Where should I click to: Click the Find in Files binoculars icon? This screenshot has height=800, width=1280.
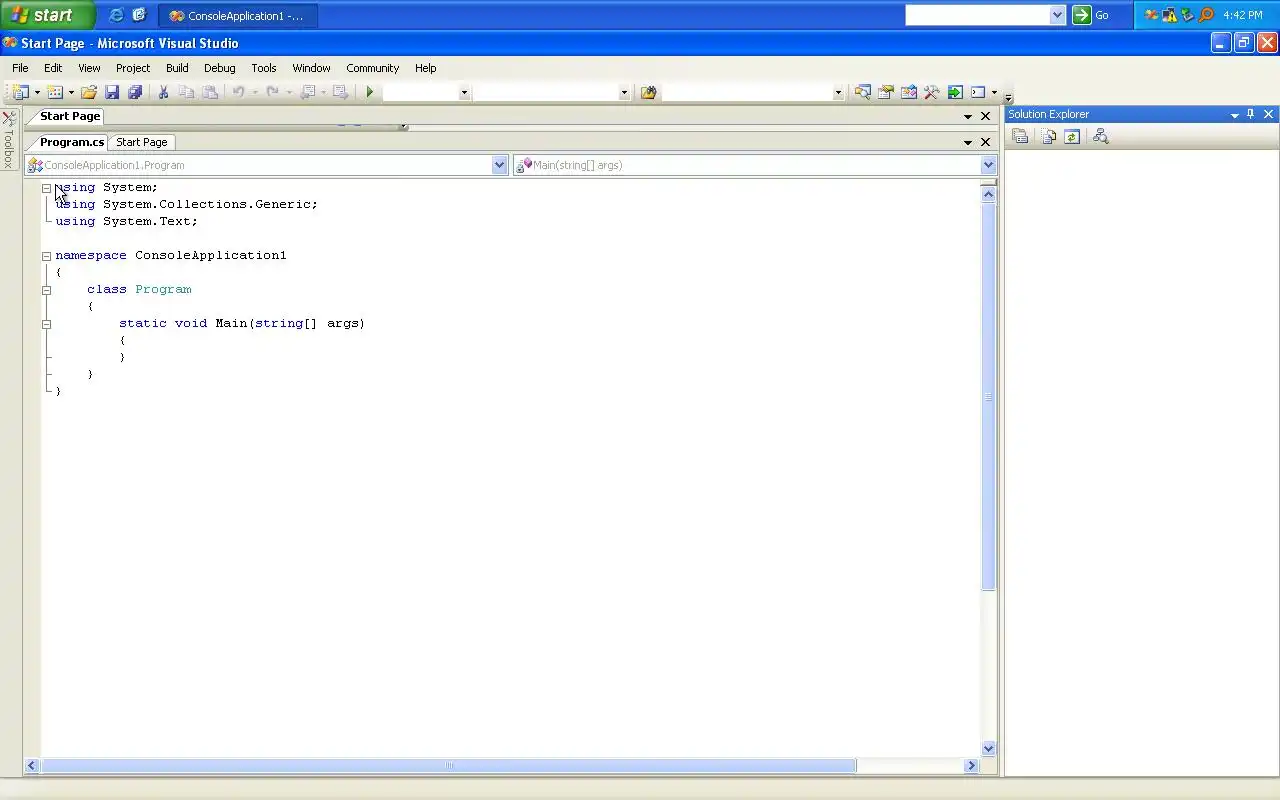[x=648, y=92]
